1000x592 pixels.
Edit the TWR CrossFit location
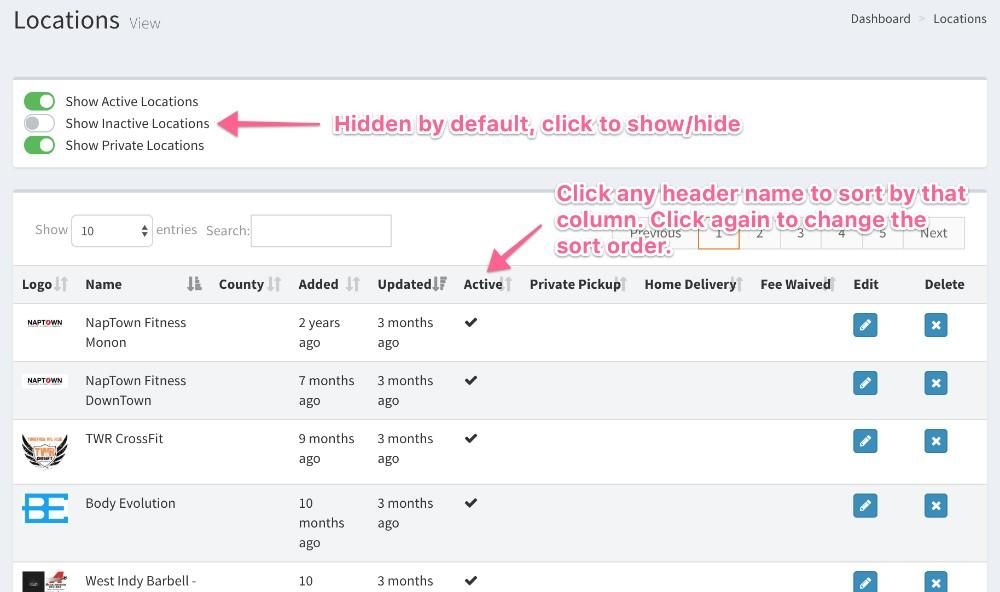click(865, 441)
